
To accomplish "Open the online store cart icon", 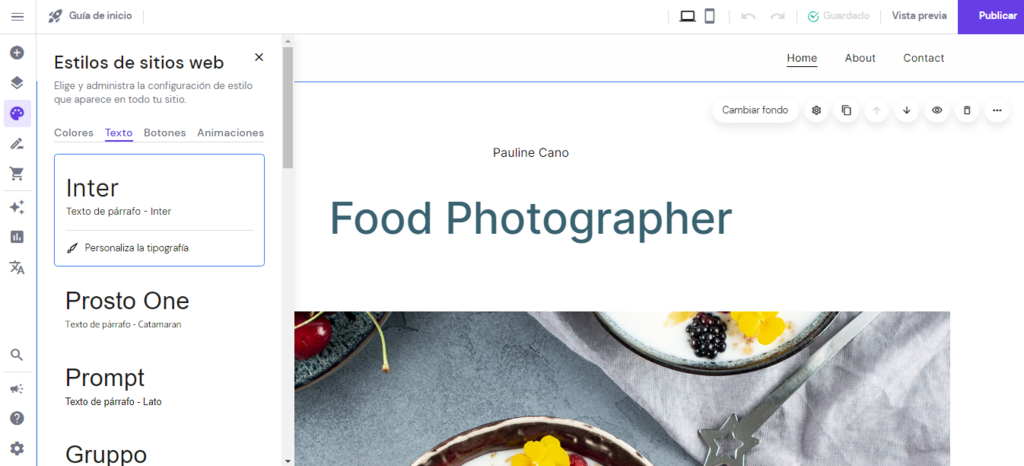I will [x=17, y=174].
